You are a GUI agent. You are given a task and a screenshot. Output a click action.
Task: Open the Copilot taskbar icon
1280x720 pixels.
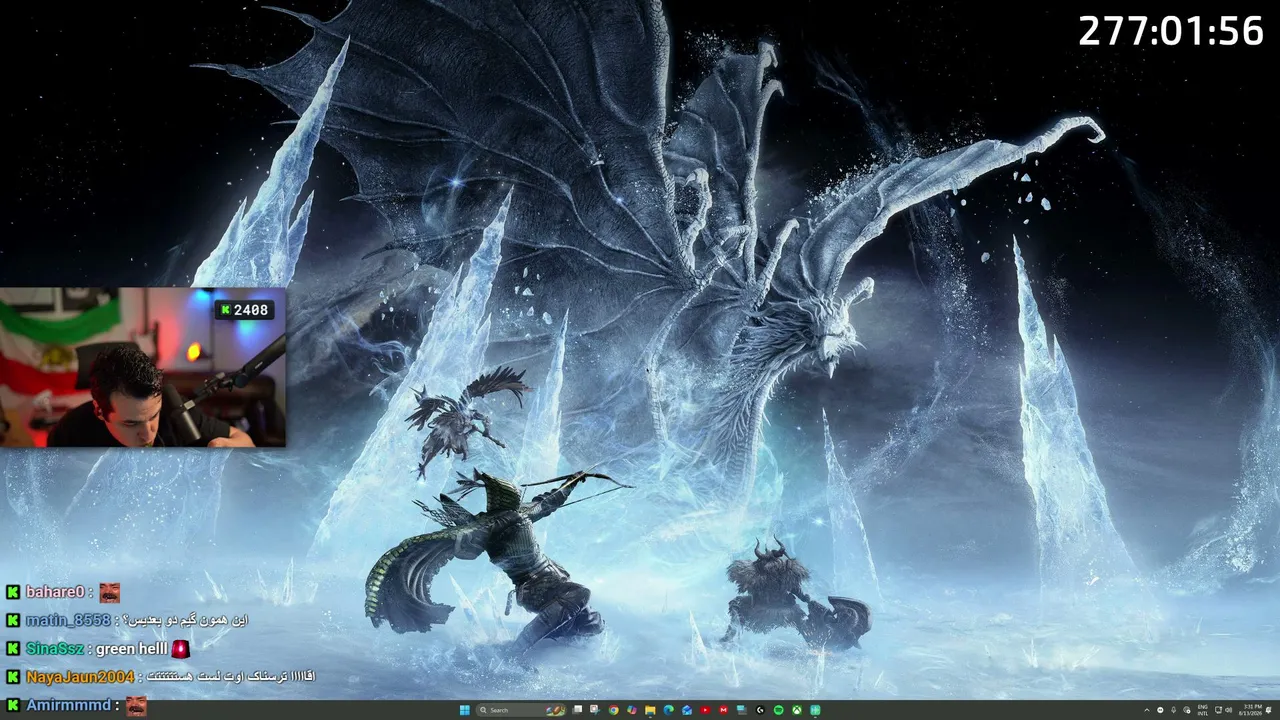(x=632, y=710)
